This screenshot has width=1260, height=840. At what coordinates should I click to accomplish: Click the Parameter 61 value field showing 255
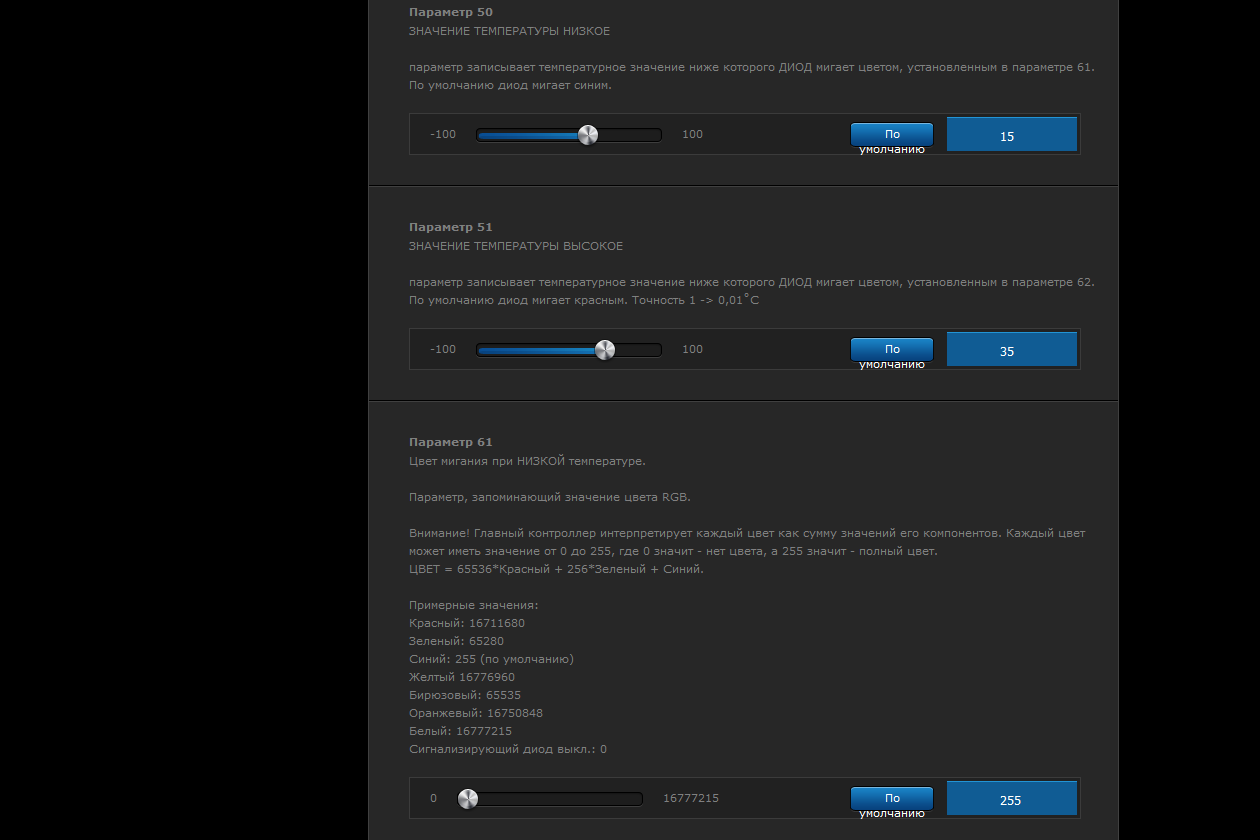point(1012,799)
